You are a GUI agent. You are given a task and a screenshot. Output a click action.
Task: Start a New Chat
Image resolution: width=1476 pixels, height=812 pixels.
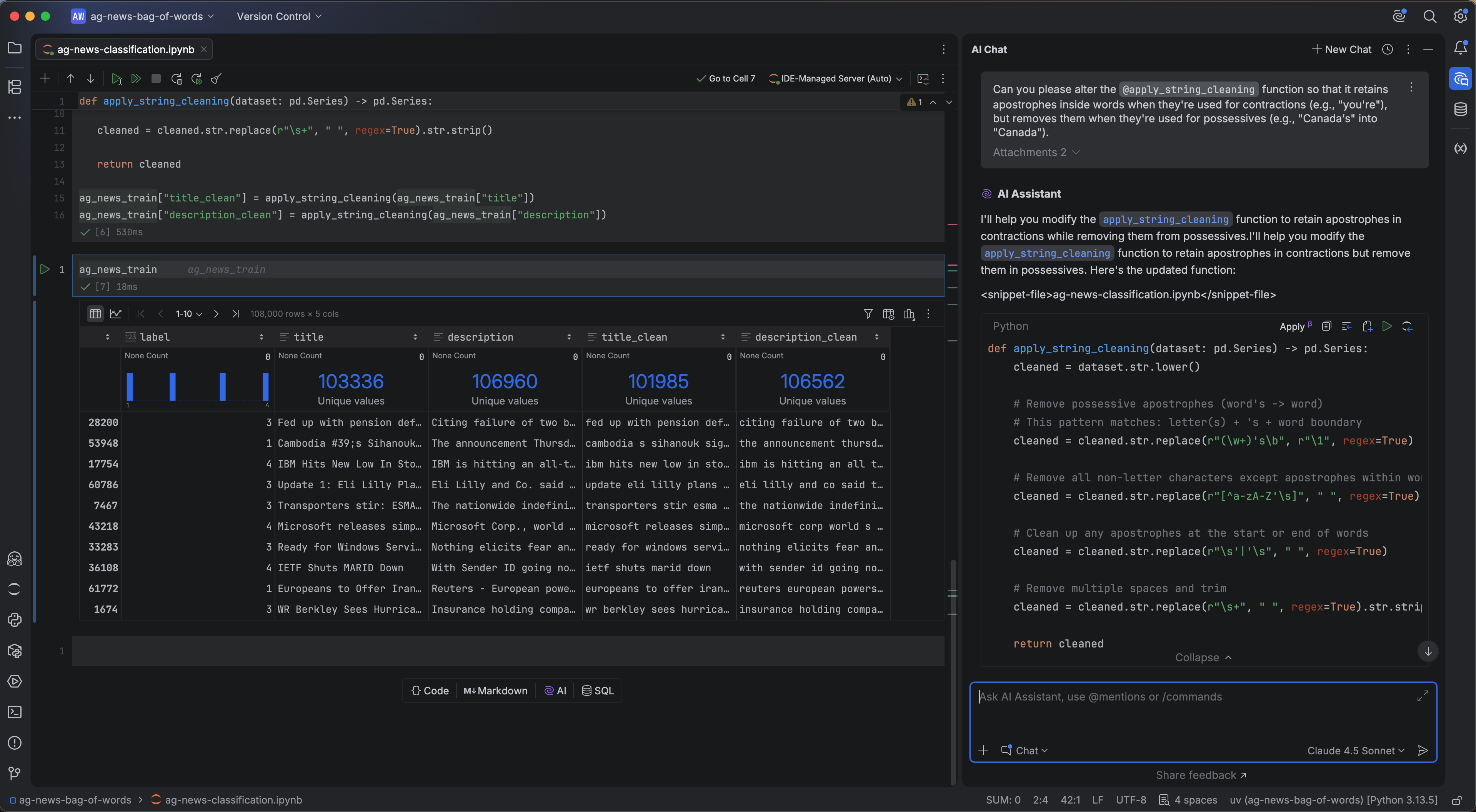(x=1341, y=49)
